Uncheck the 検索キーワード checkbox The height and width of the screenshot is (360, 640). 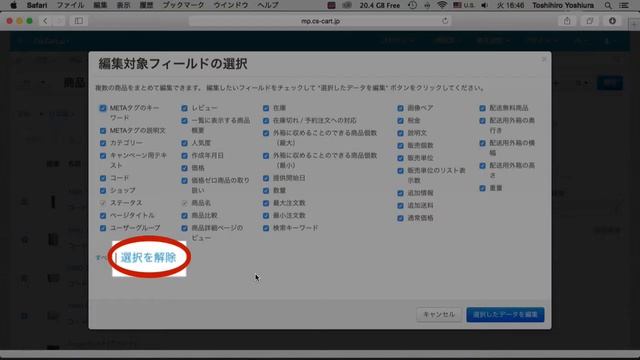pos(266,228)
